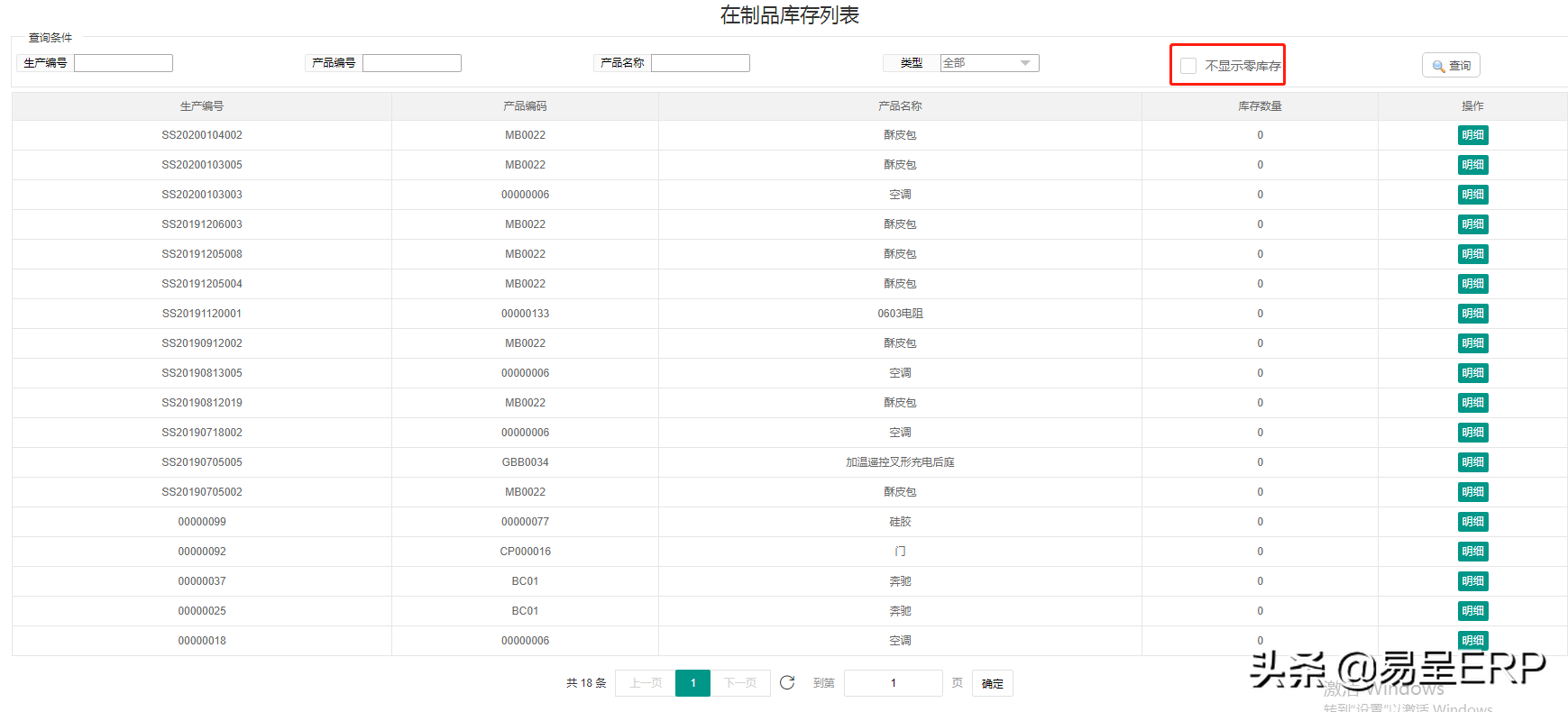Select the row SS20190705005 production number

tap(202, 462)
